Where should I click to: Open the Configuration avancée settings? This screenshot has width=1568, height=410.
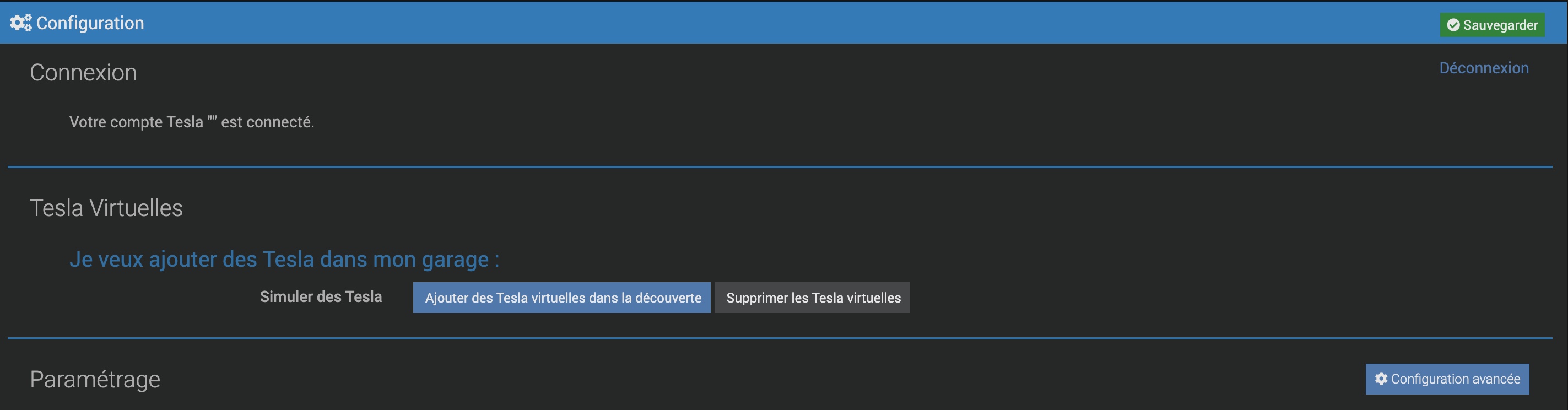click(1447, 379)
